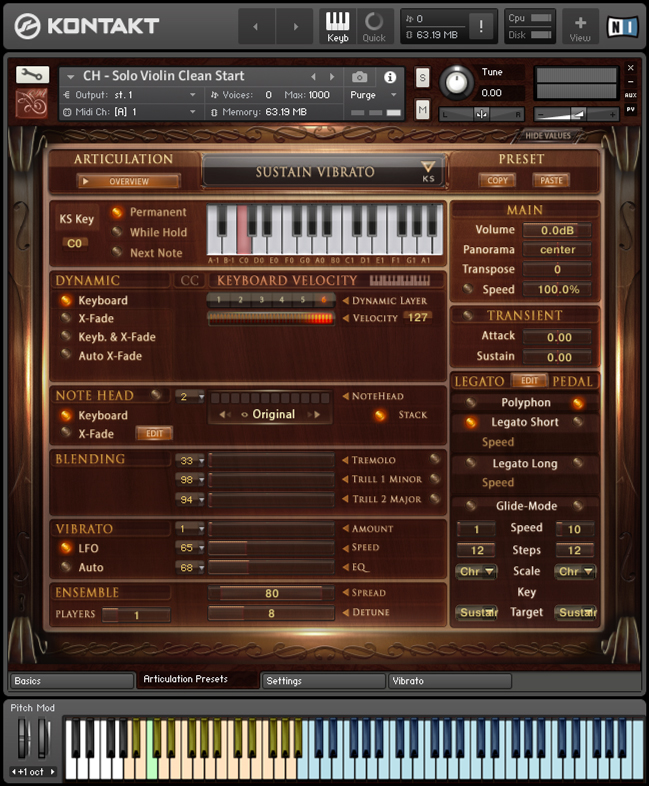Mute the instrument with M button
649x786 pixels.
pyautogui.click(x=422, y=109)
